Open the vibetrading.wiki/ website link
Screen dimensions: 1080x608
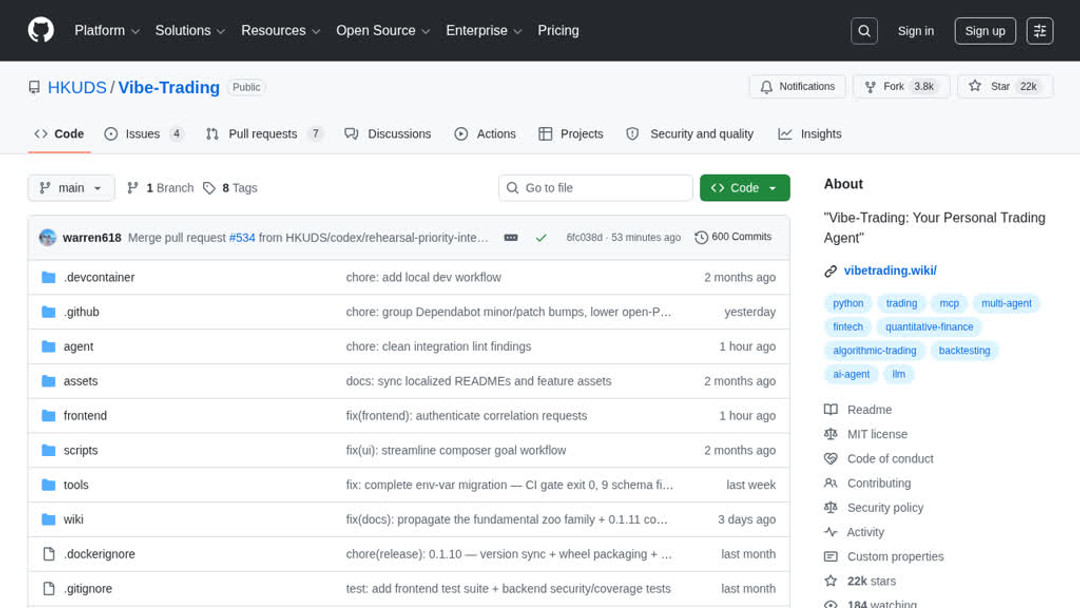click(x=890, y=271)
